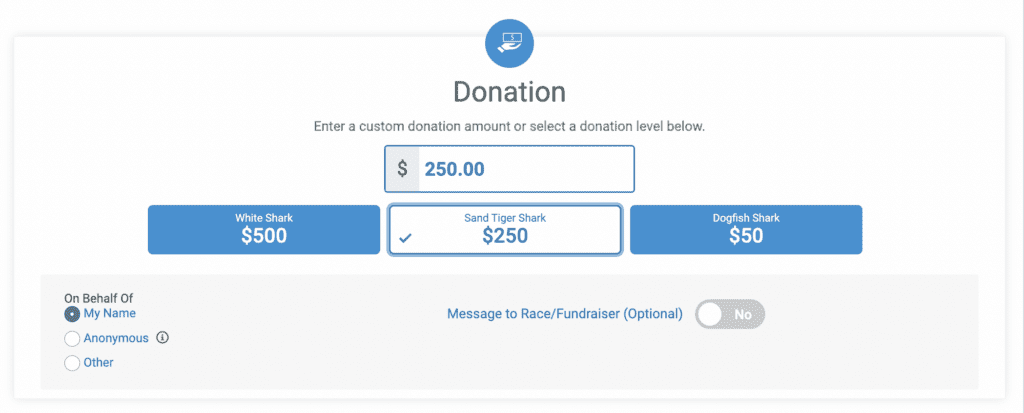1024x413 pixels.
Task: Toggle the Message to Race/Fundraiser switch
Action: 729,314
